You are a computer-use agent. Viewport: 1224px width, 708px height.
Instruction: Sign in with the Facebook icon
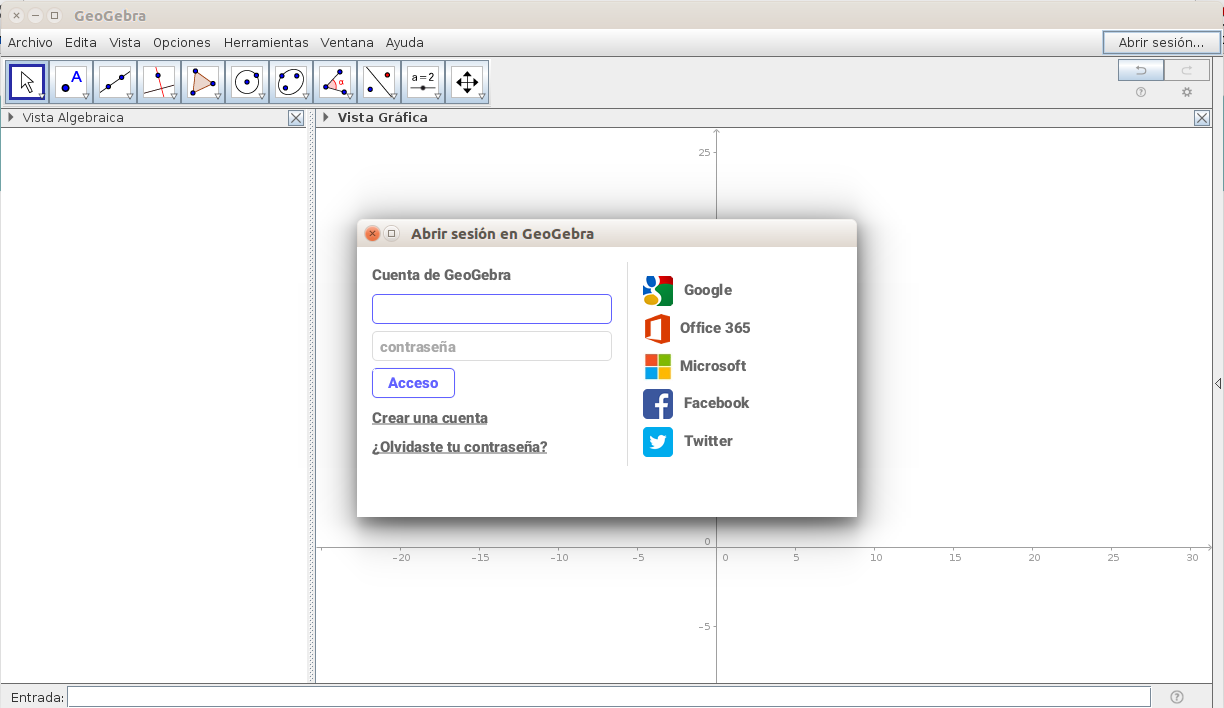click(x=658, y=404)
